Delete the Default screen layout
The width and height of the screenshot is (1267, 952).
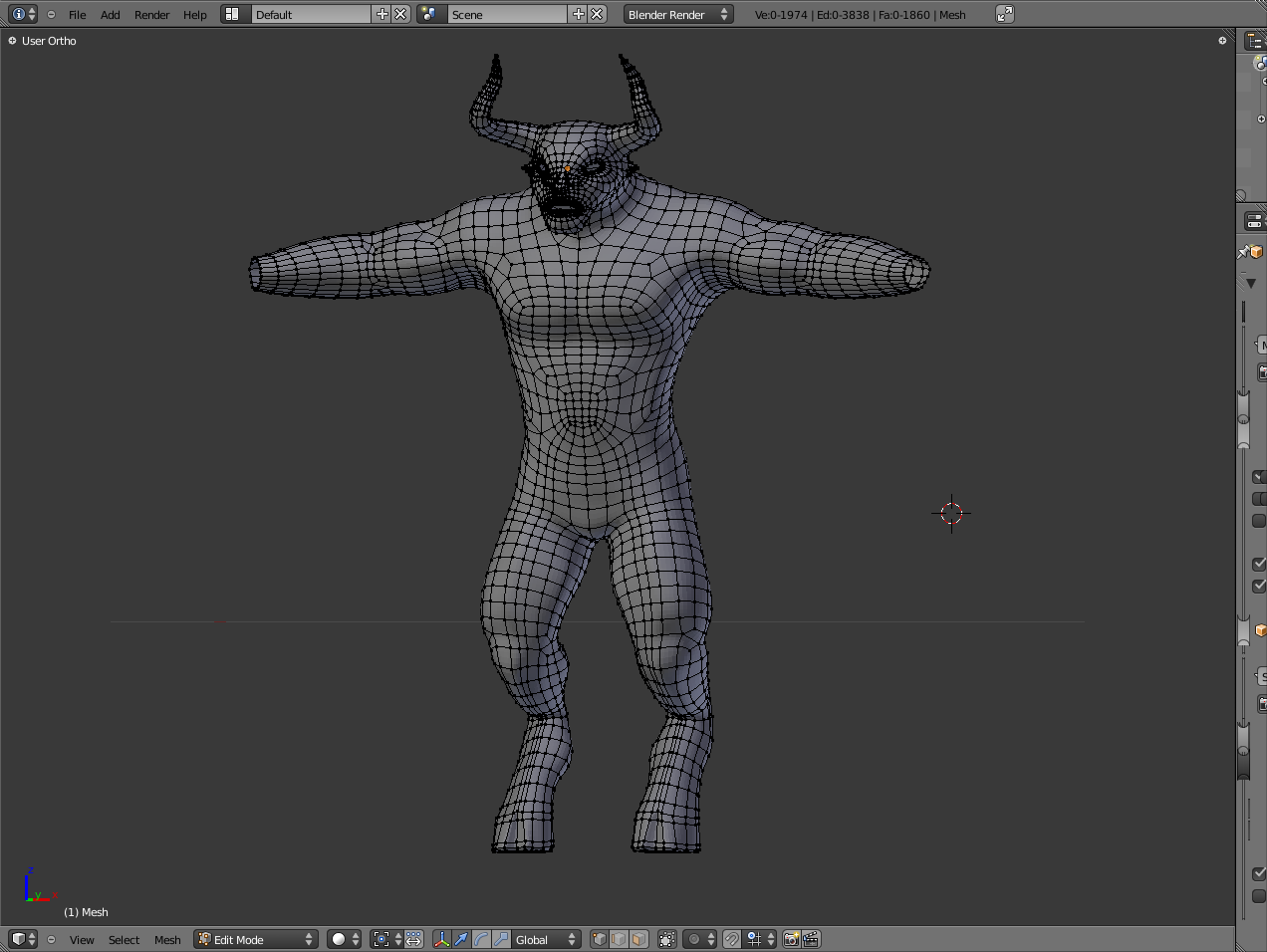pos(400,14)
